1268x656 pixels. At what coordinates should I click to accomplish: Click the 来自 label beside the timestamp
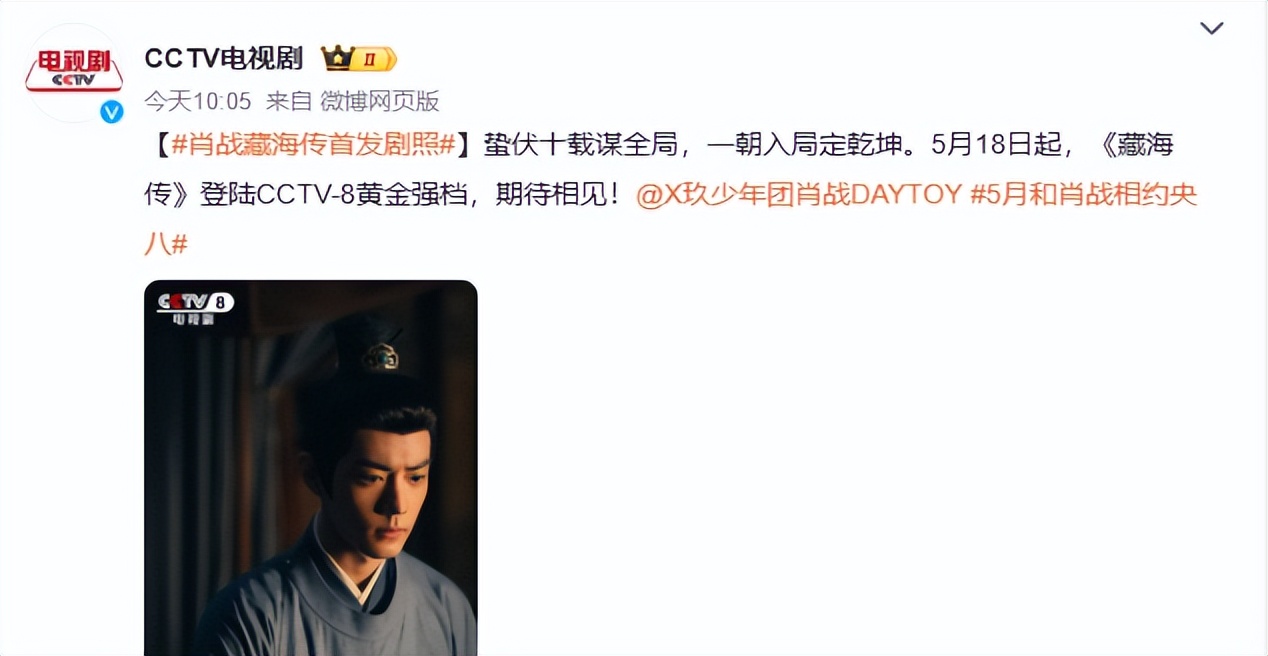point(288,101)
